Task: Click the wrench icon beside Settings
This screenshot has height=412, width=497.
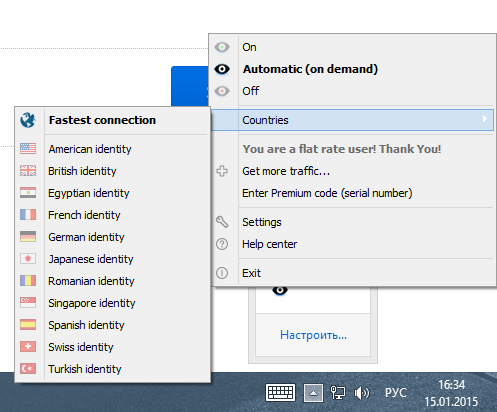Action: pos(222,222)
